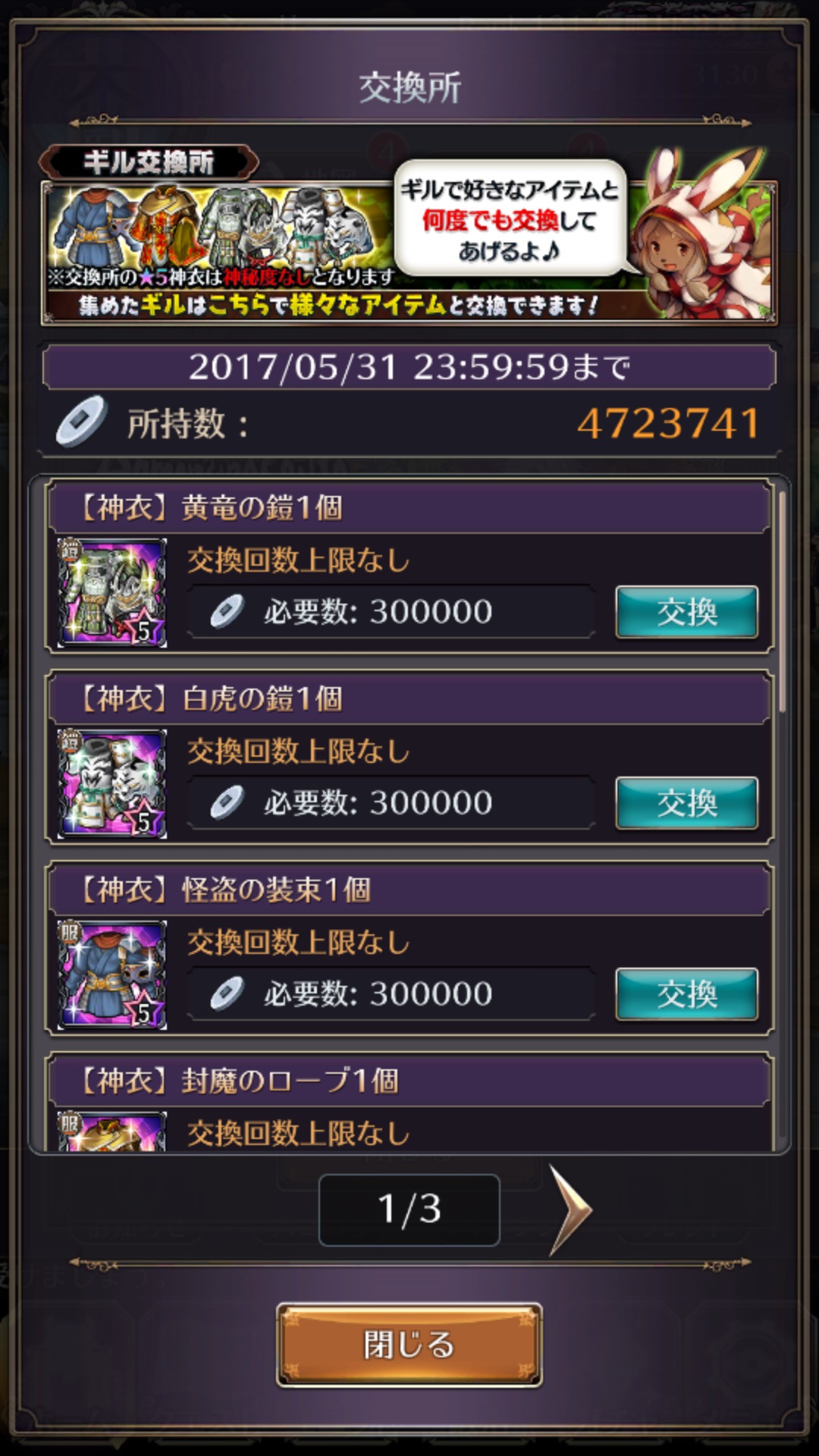Exchange for 白虎の鎧 with 交換 button

(686, 803)
